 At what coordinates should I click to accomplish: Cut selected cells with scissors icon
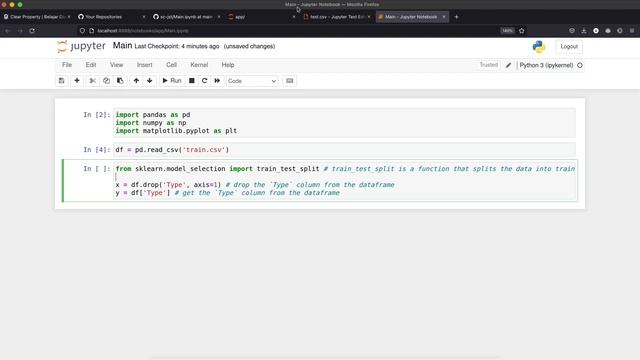pos(93,81)
